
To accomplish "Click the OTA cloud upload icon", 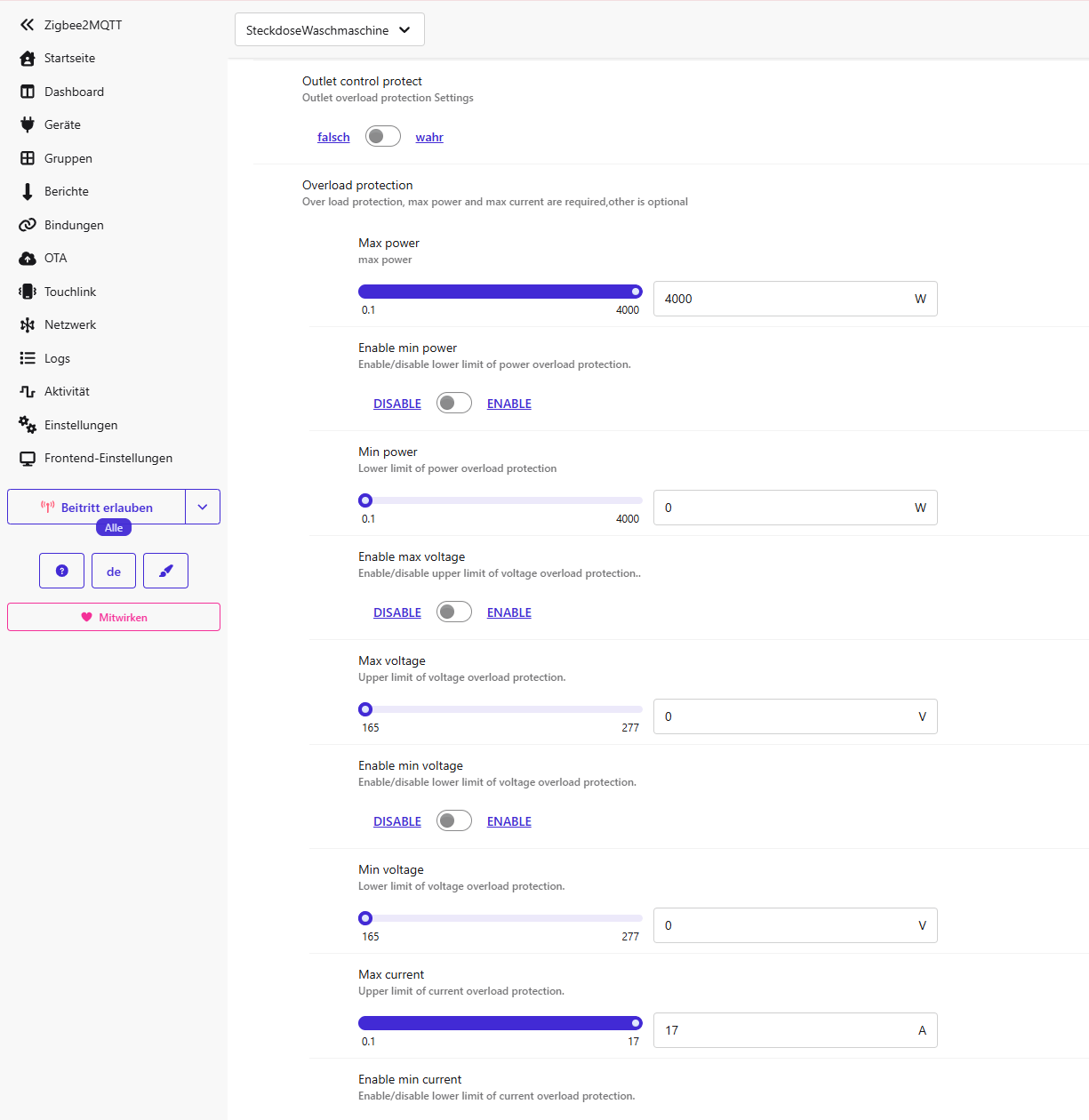I will click(x=28, y=259).
